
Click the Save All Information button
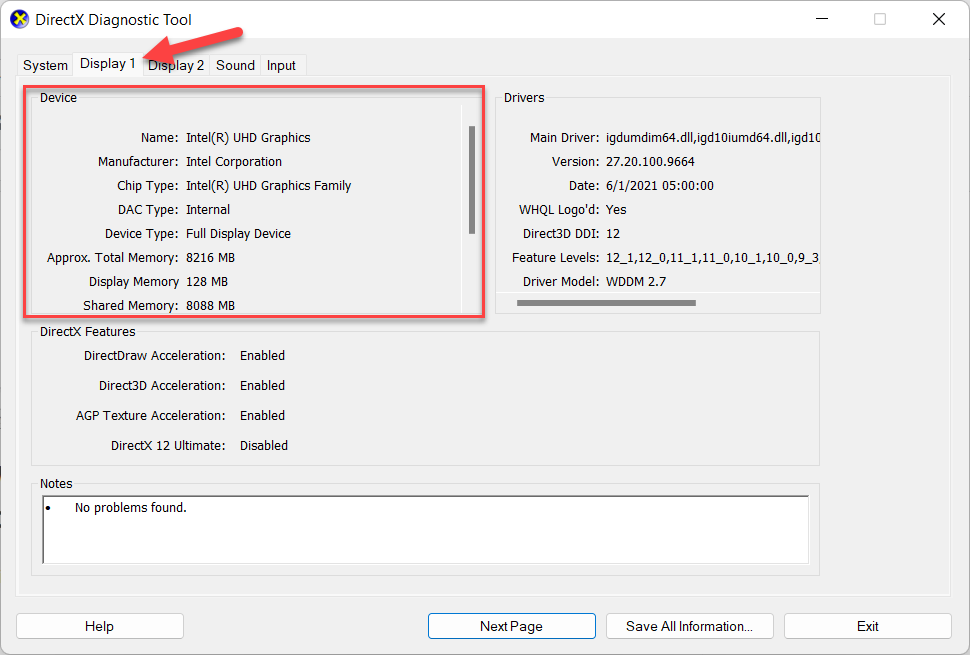689,625
